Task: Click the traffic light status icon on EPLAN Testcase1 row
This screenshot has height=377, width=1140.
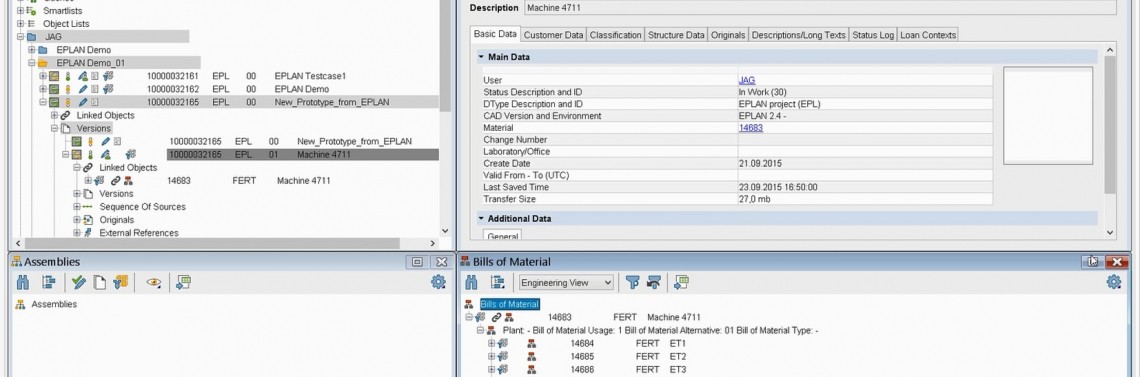Action: (x=68, y=76)
